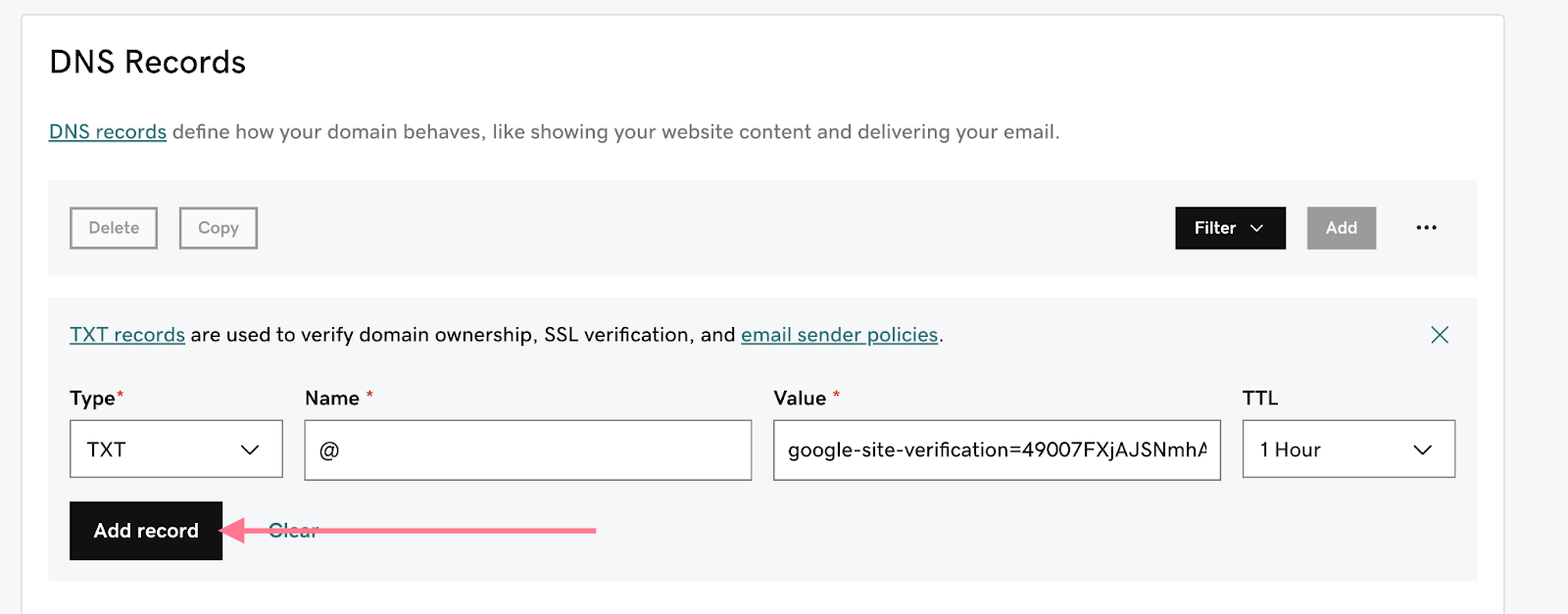The width and height of the screenshot is (1568, 614).
Task: Click the chevron arrow in TTL dropdown
Action: 1422,449
